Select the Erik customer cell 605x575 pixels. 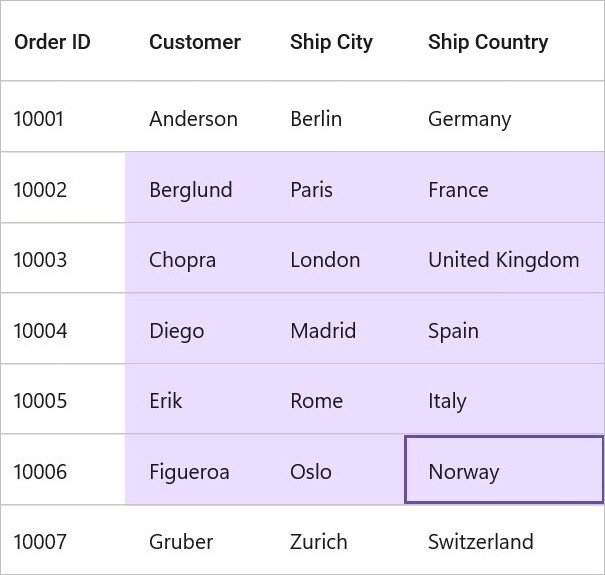pos(196,399)
